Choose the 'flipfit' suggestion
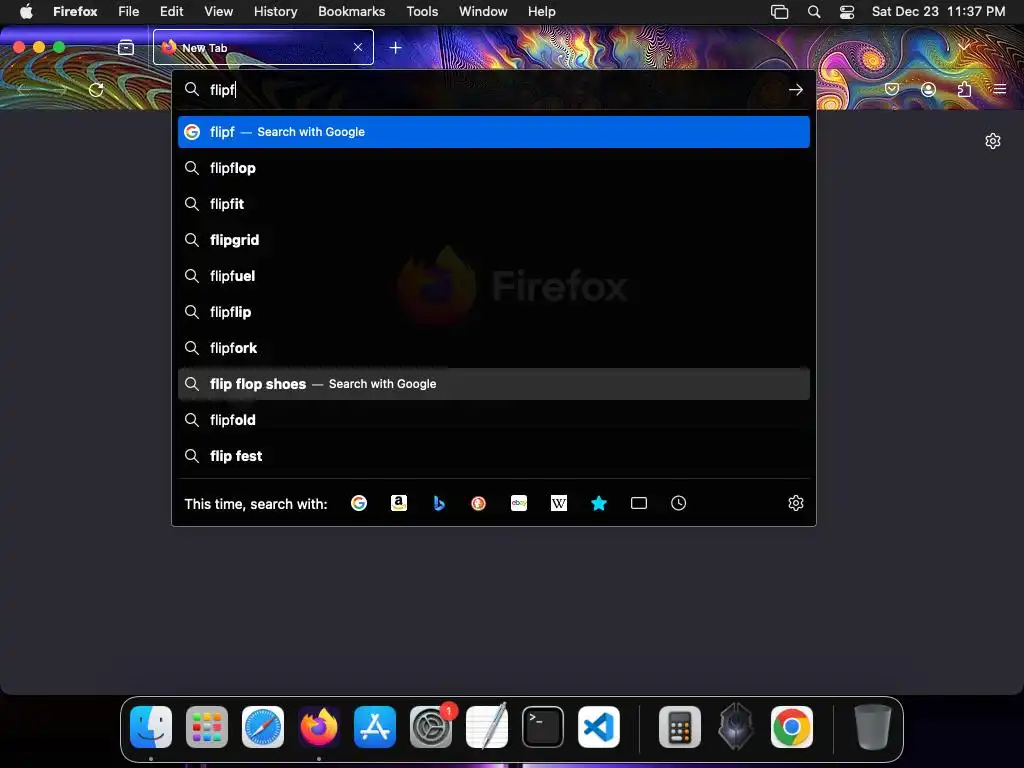1024x768 pixels. click(494, 204)
